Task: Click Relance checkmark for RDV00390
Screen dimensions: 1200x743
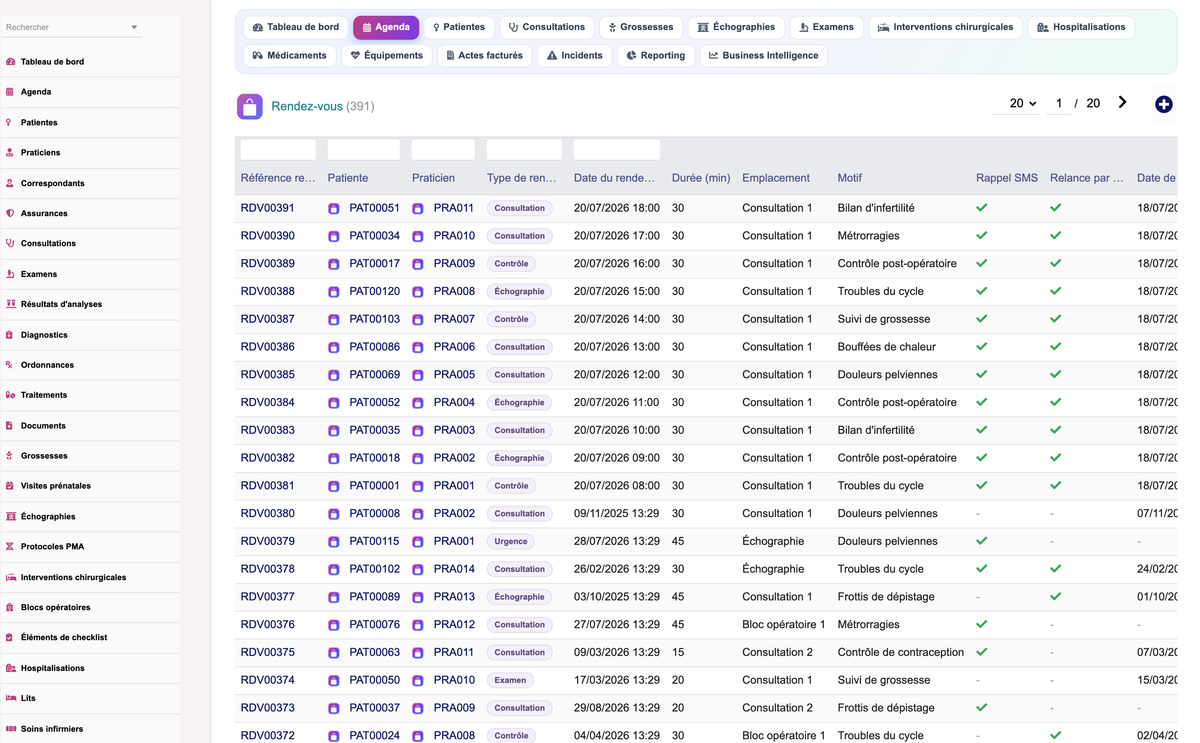Action: pos(1056,236)
